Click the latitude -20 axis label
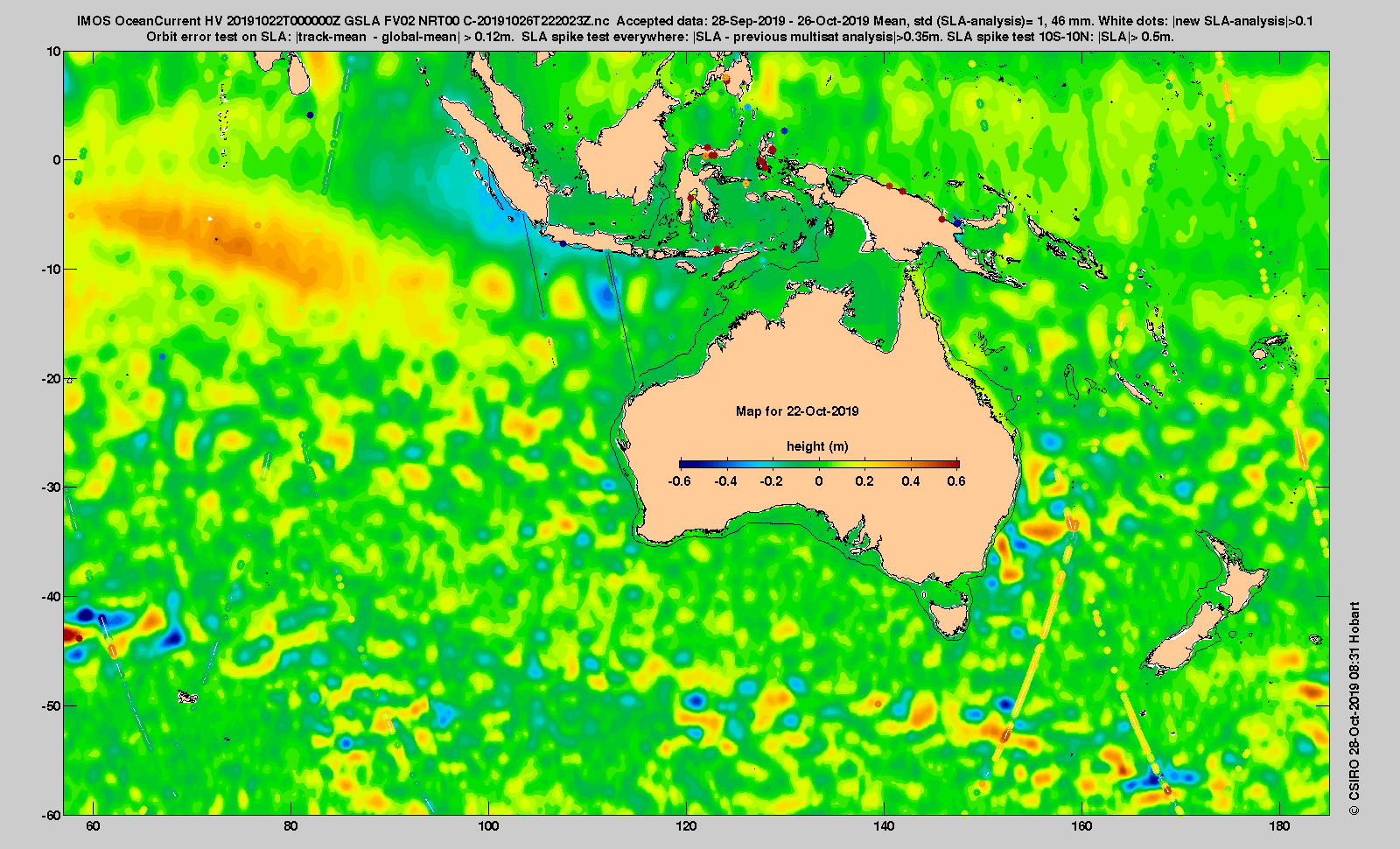Image resolution: width=1400 pixels, height=849 pixels. pos(51,379)
